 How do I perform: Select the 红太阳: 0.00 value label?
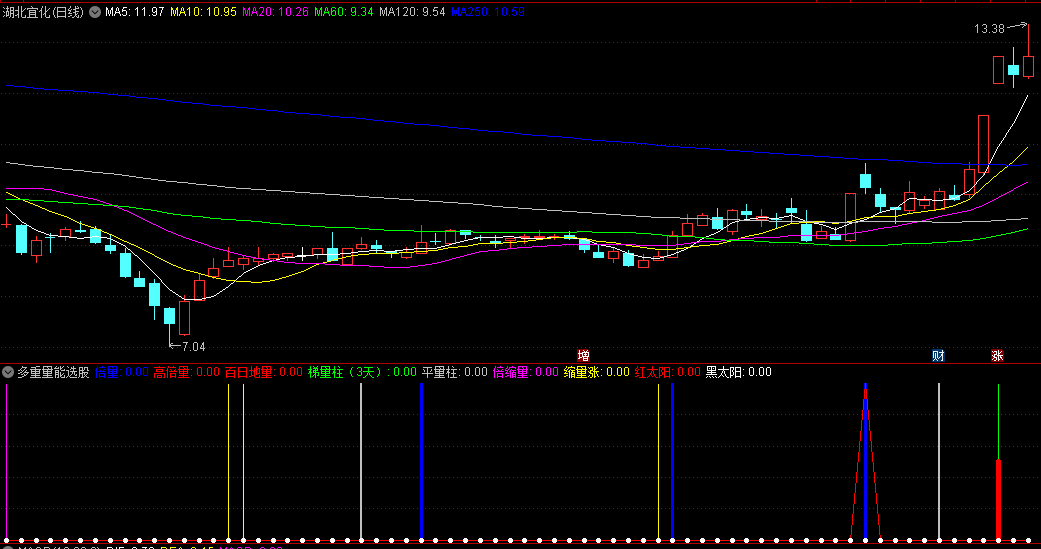(x=667, y=372)
